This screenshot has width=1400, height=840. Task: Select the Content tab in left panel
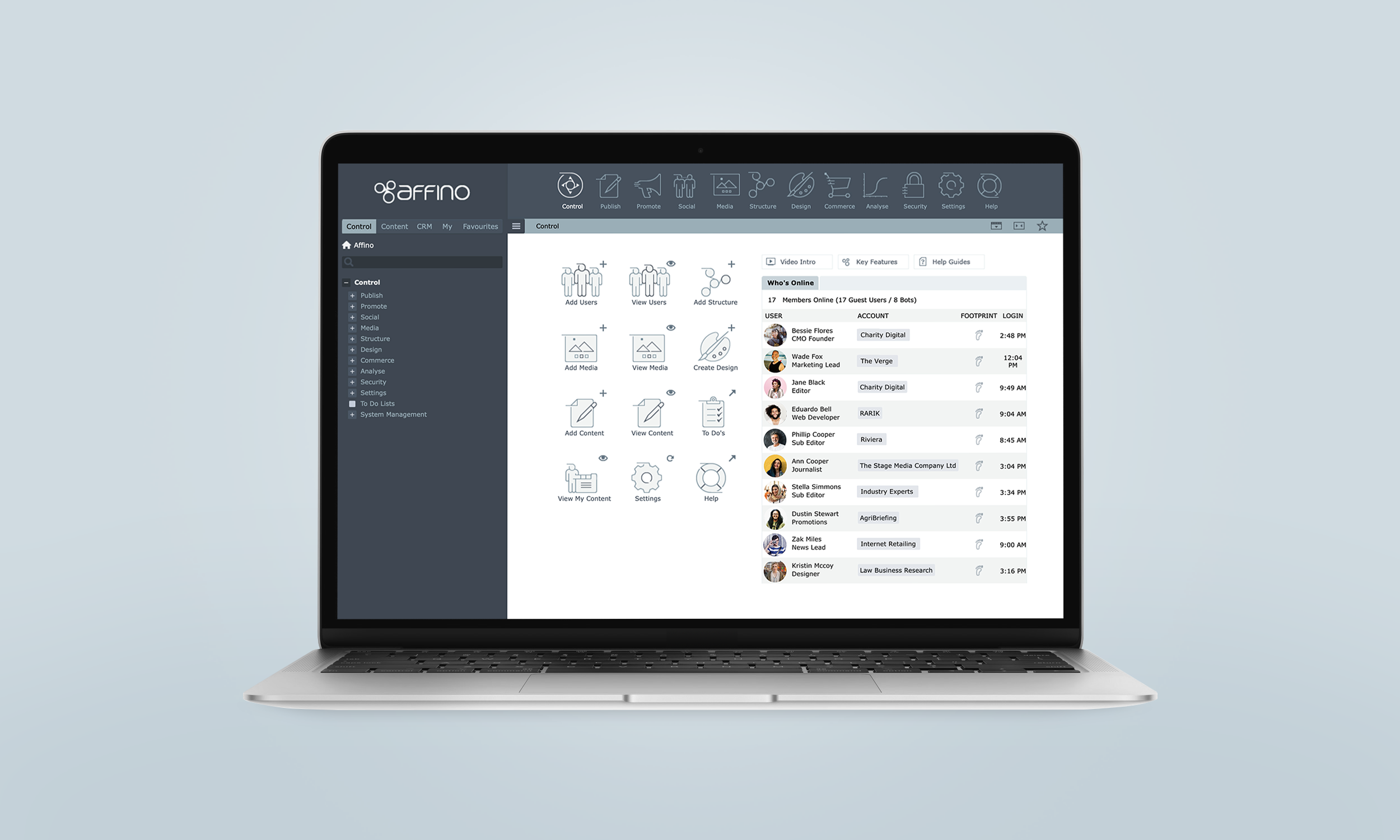393,226
